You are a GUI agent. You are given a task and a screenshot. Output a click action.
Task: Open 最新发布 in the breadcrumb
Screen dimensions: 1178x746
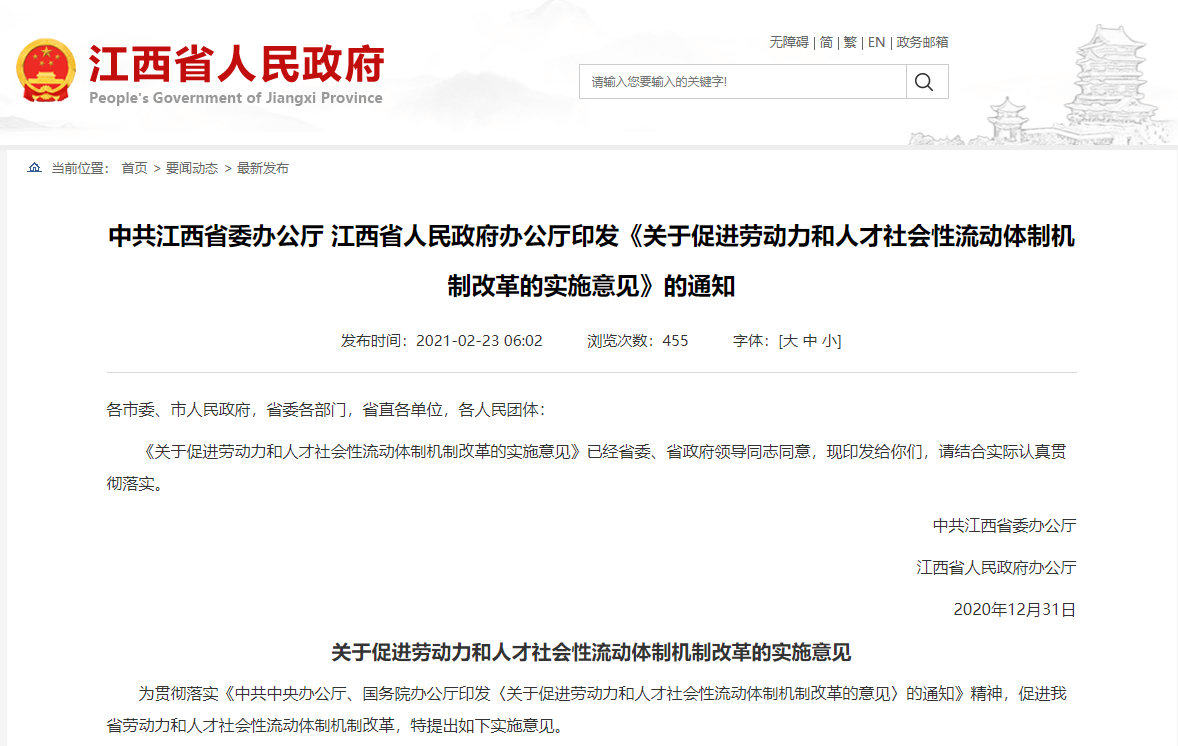(x=263, y=168)
